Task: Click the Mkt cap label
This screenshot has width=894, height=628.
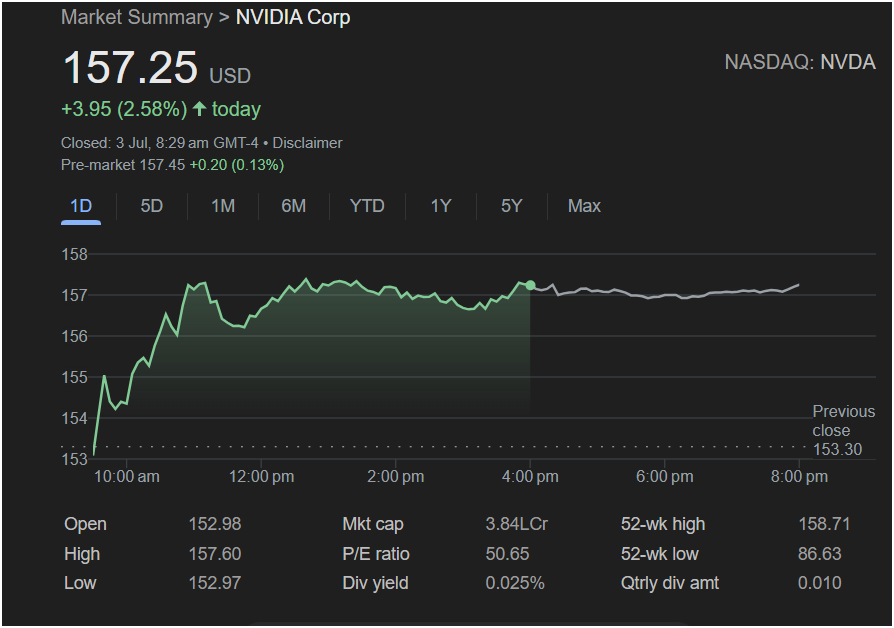Action: click(x=373, y=524)
